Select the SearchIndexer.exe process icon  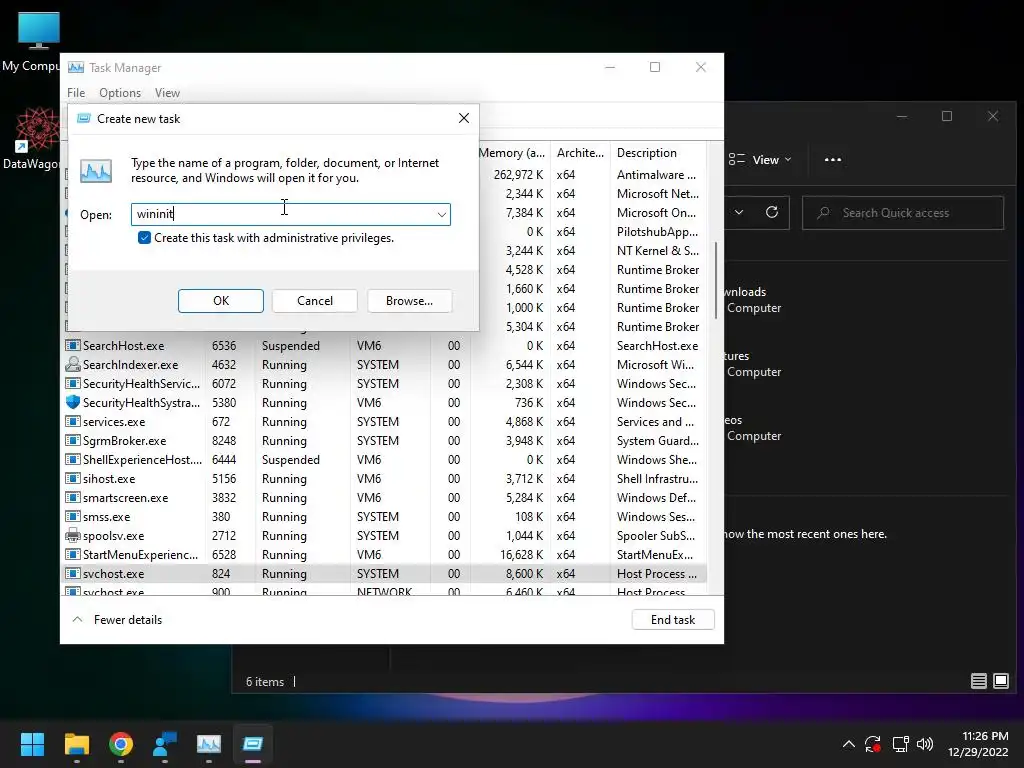72,364
